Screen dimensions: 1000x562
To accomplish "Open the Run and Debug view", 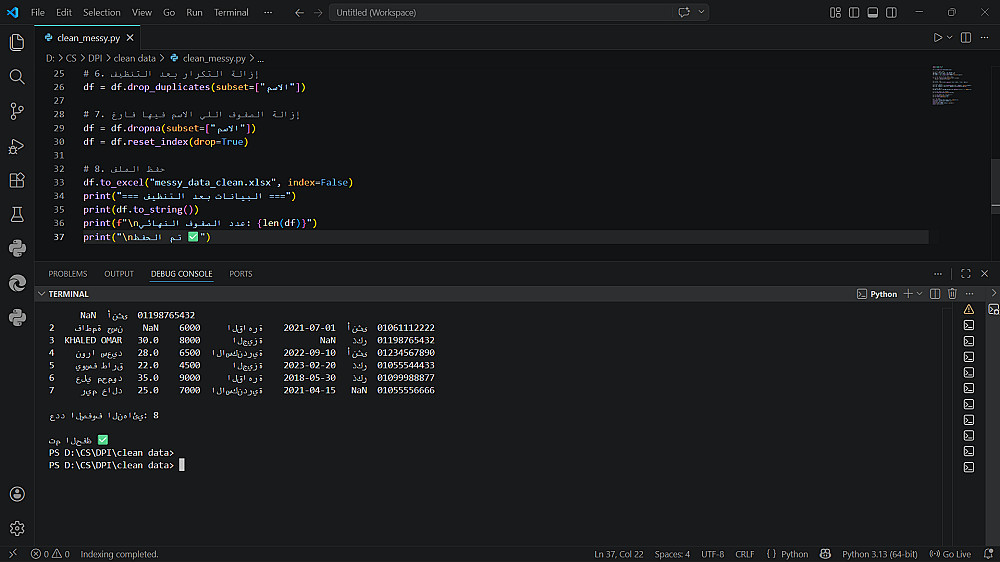I will [x=16, y=146].
